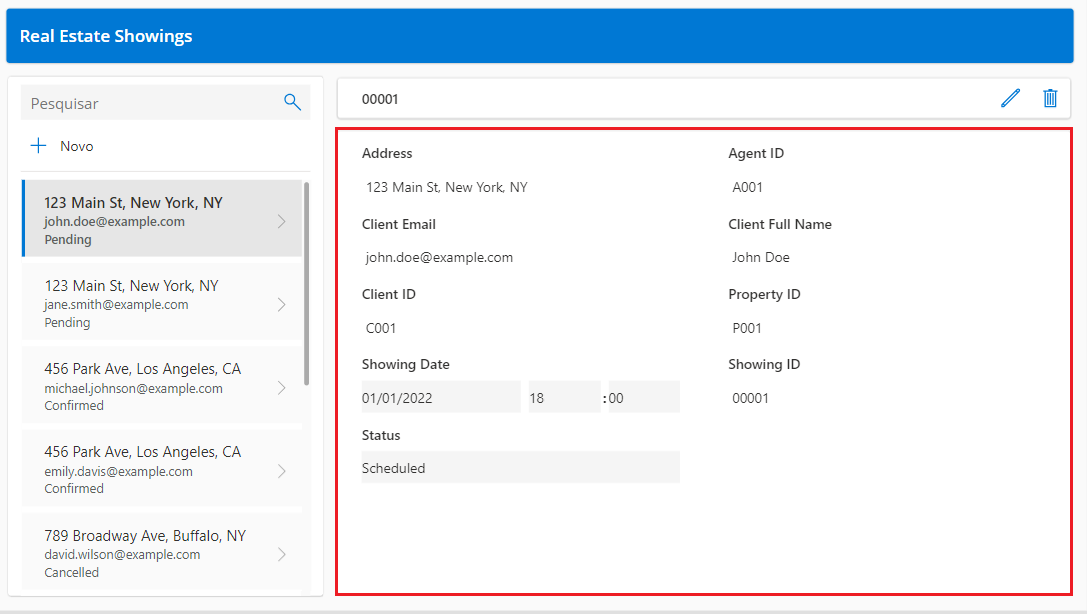The width and height of the screenshot is (1087, 614).
Task: Click the Client Email field label
Action: tap(399, 224)
